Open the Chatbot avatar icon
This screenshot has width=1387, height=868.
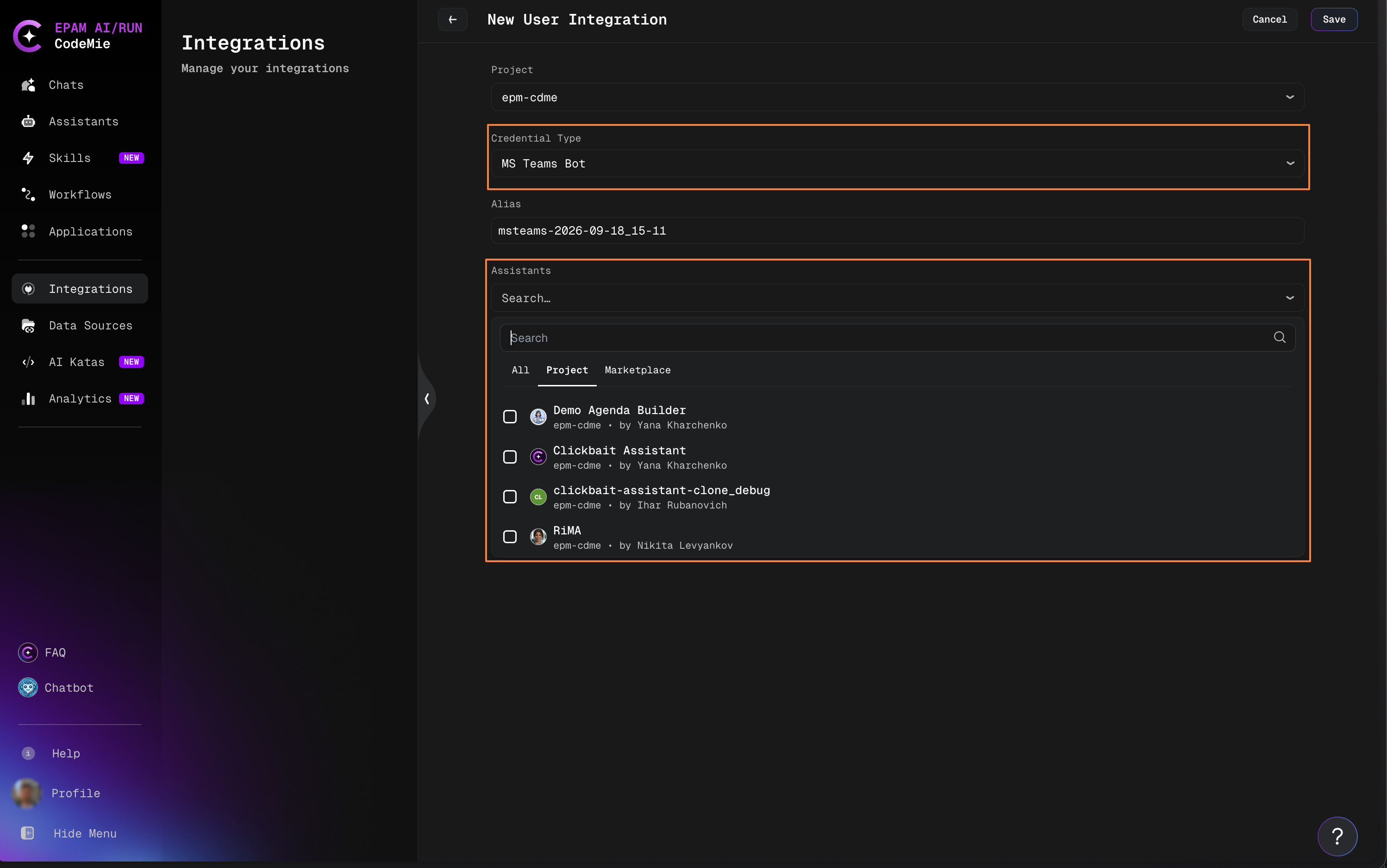click(28, 688)
